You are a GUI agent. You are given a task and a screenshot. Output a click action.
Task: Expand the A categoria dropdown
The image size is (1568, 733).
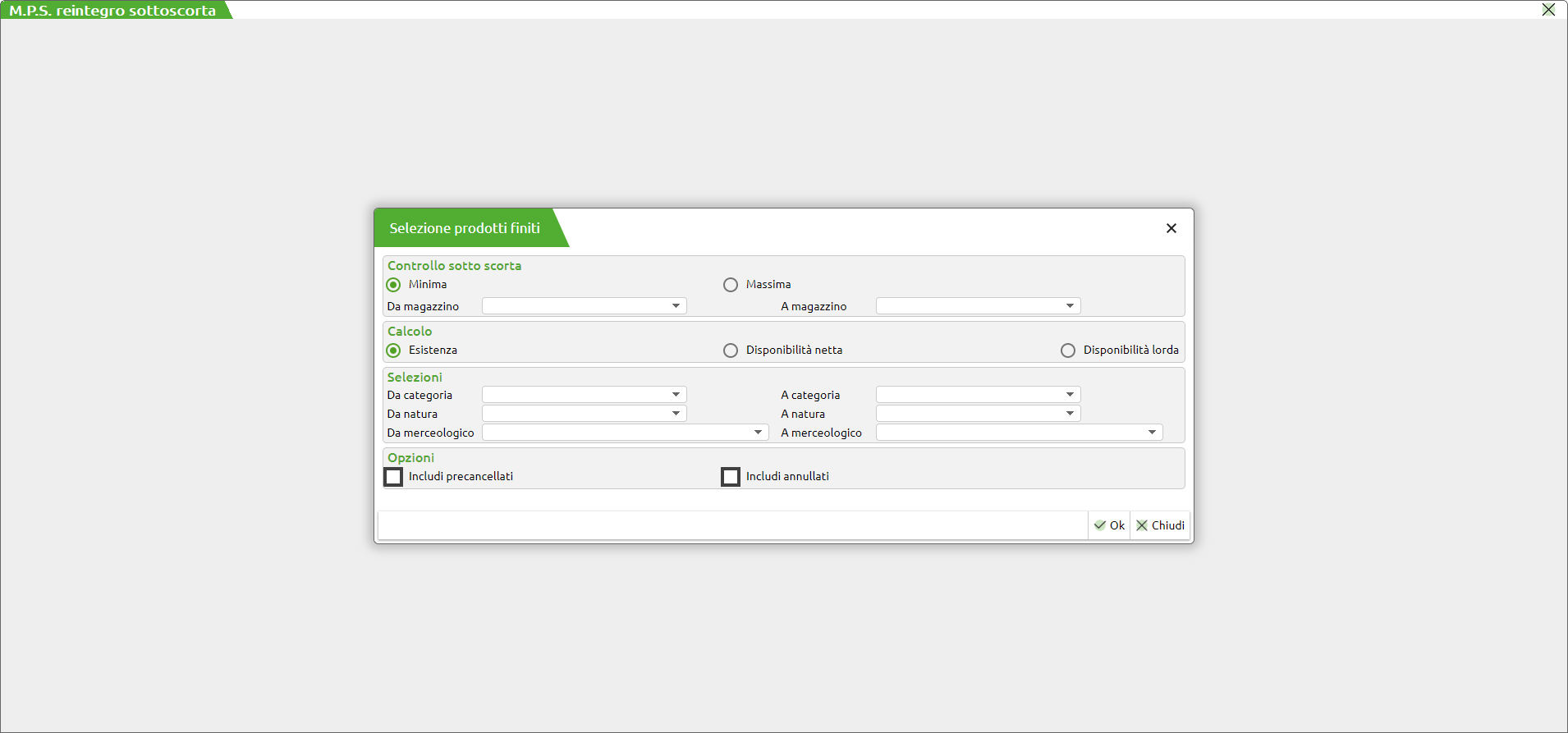coord(1070,395)
